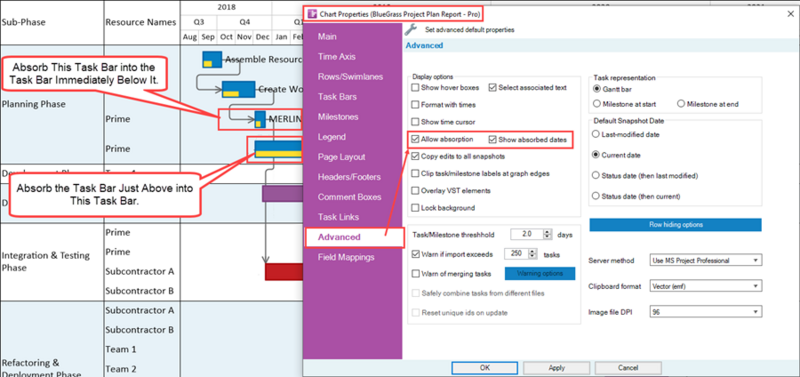The height and width of the screenshot is (377, 800).
Task: Choose Status date (then current)
Action: 596,196
